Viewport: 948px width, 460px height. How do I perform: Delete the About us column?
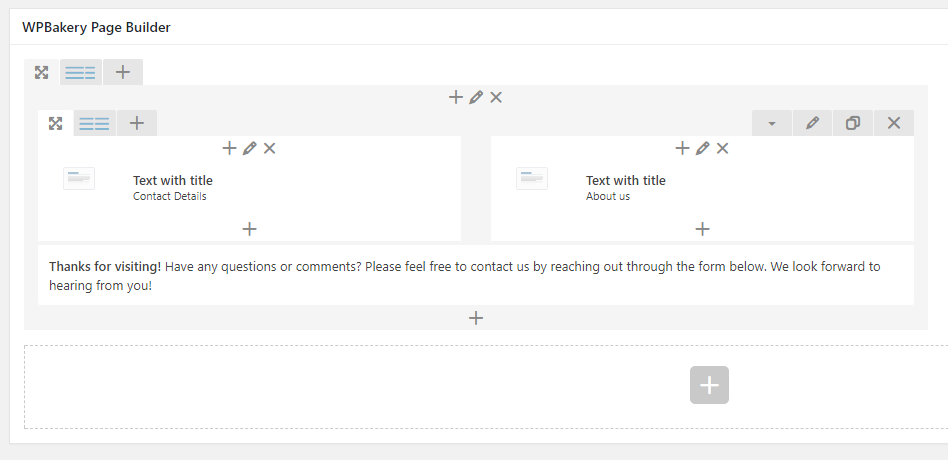tap(722, 148)
